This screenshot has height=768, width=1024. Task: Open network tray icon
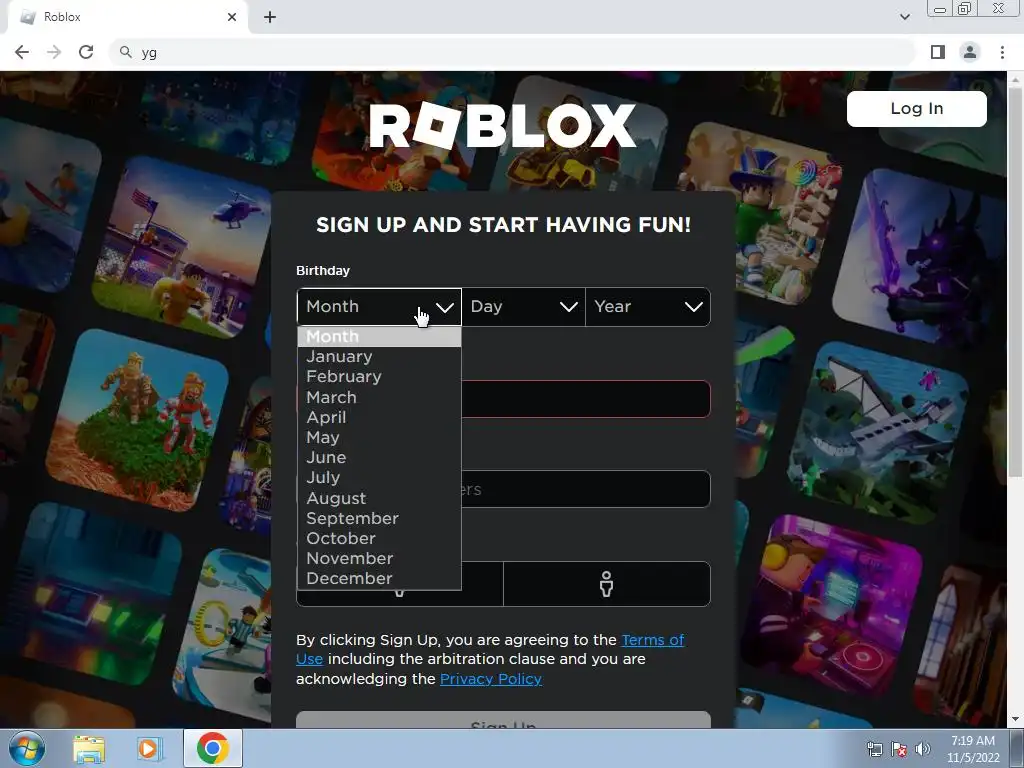(x=874, y=749)
